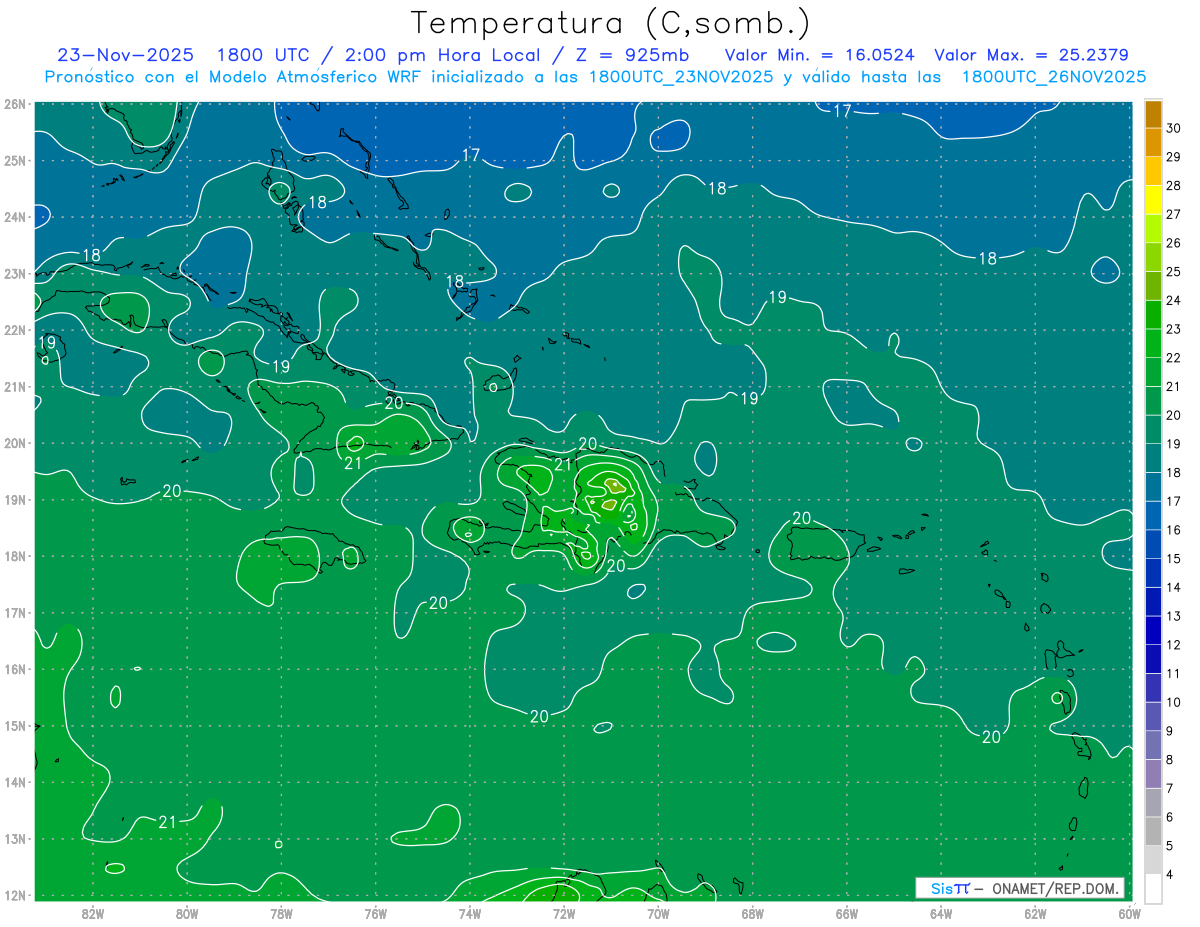Click the 82W longitude axis label
Image resolution: width=1200 pixels, height=927 pixels.
pyautogui.click(x=93, y=912)
